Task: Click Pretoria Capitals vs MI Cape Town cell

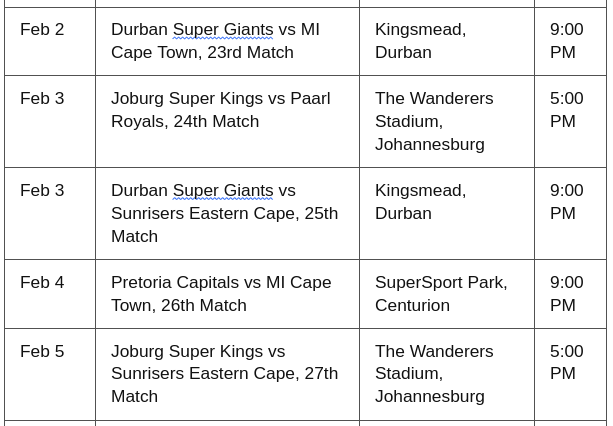Action: point(228,294)
